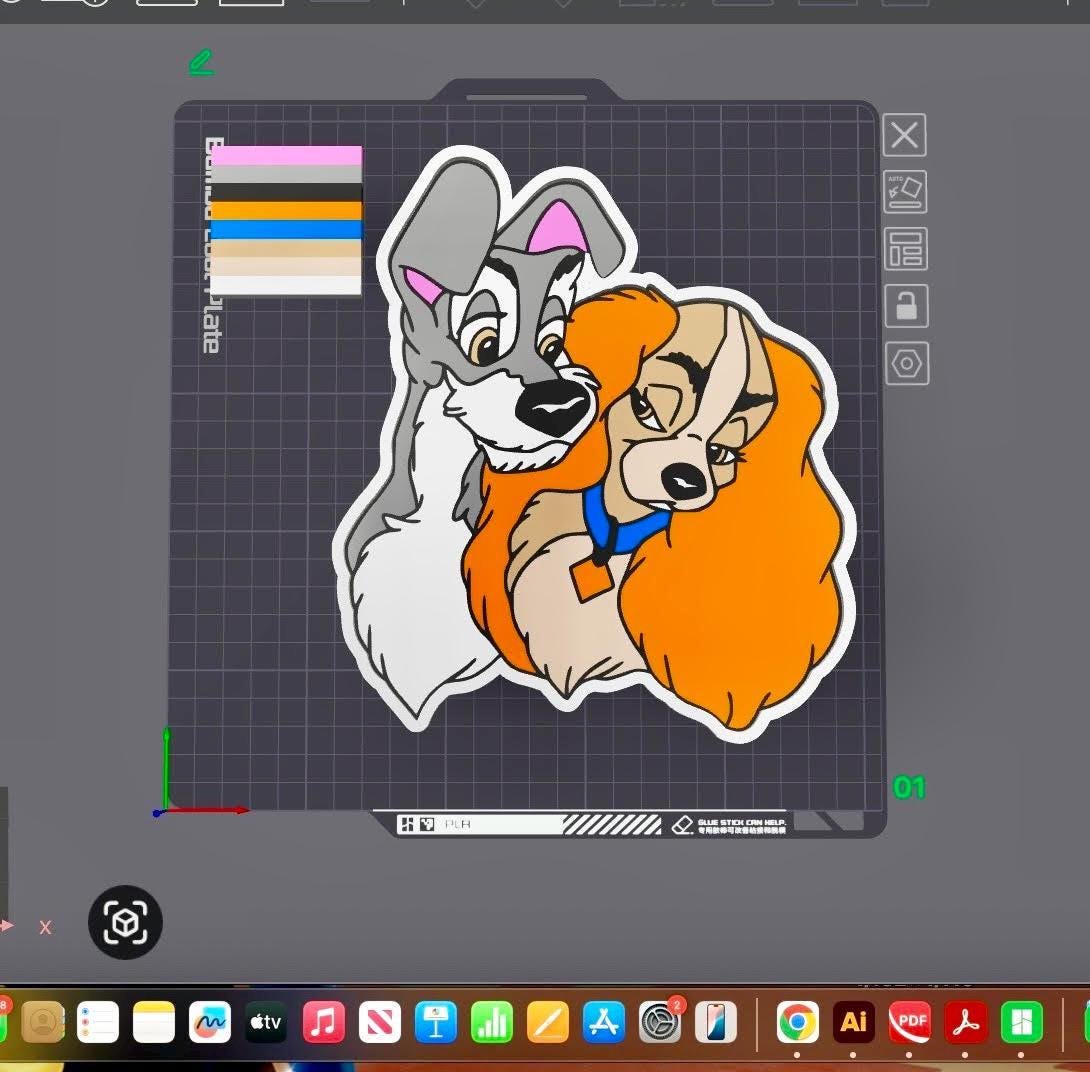Open Numbers from the dock

492,1022
